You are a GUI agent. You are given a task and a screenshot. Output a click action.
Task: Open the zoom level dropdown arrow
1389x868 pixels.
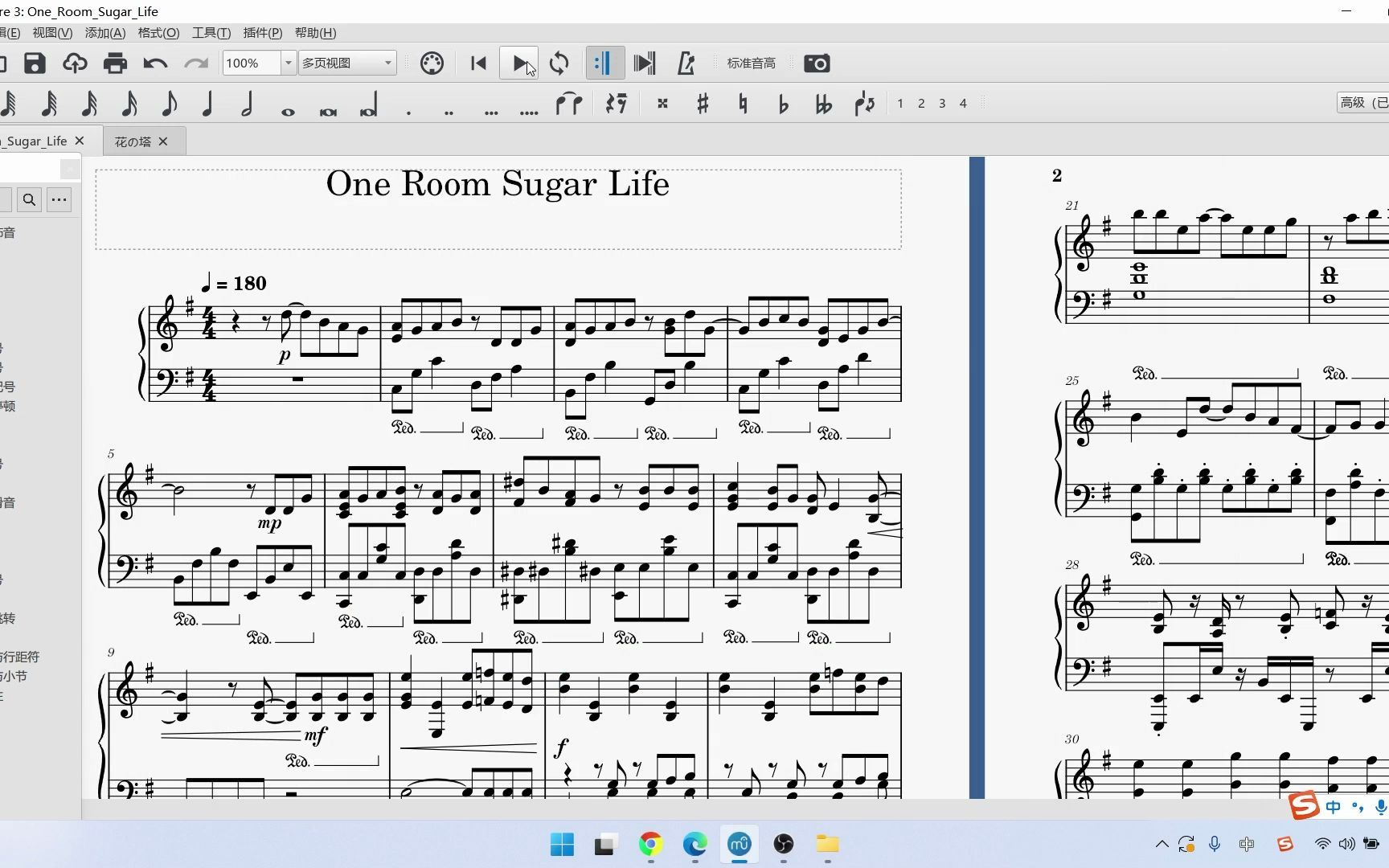289,63
